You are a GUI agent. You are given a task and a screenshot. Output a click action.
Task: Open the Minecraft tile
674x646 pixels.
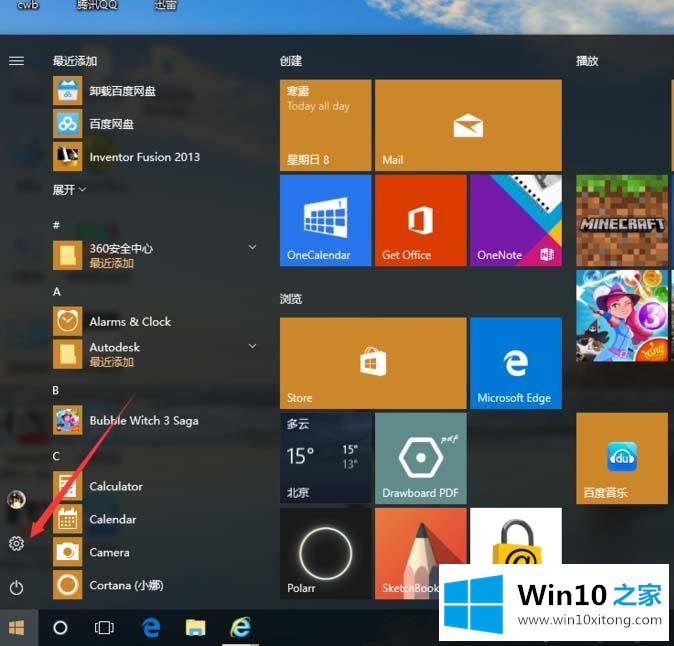pyautogui.click(x=622, y=220)
